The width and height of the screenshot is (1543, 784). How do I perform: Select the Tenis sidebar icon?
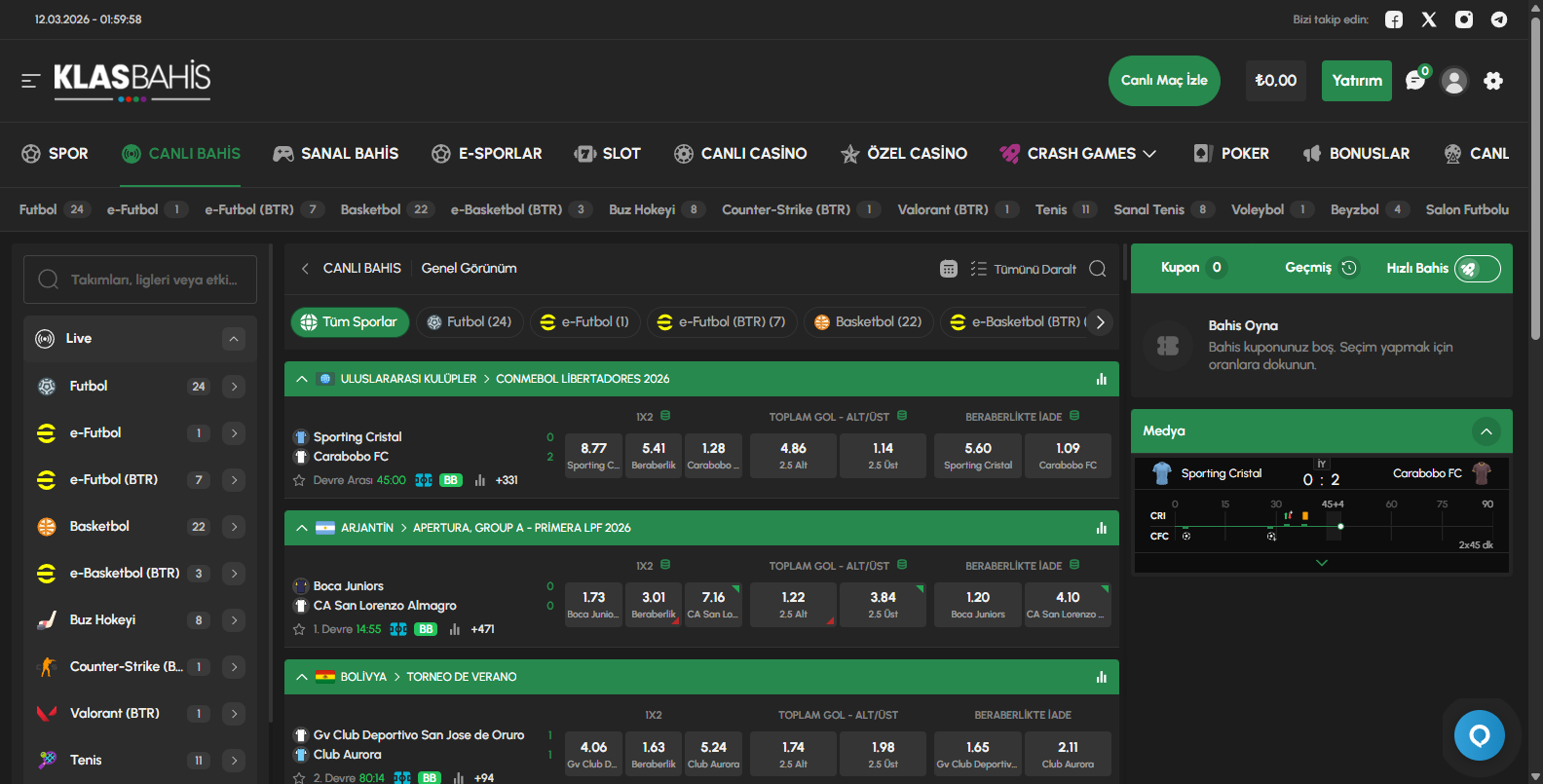tap(47, 761)
